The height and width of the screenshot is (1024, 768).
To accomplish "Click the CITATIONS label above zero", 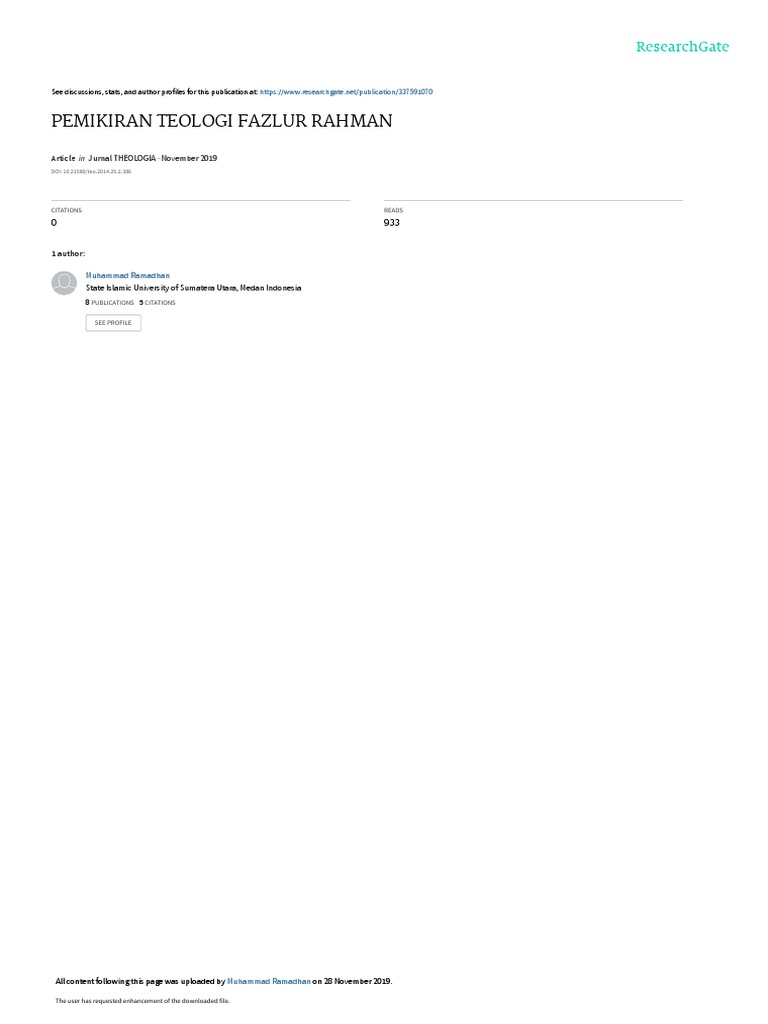I will [67, 210].
